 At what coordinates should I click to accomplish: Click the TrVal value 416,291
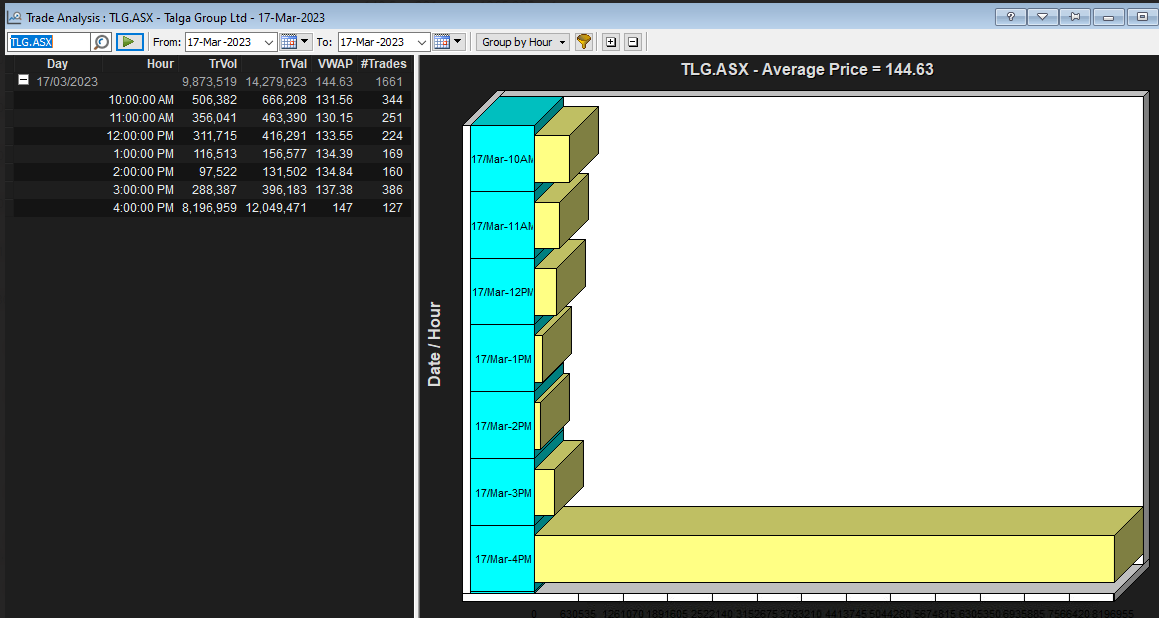click(x=283, y=135)
